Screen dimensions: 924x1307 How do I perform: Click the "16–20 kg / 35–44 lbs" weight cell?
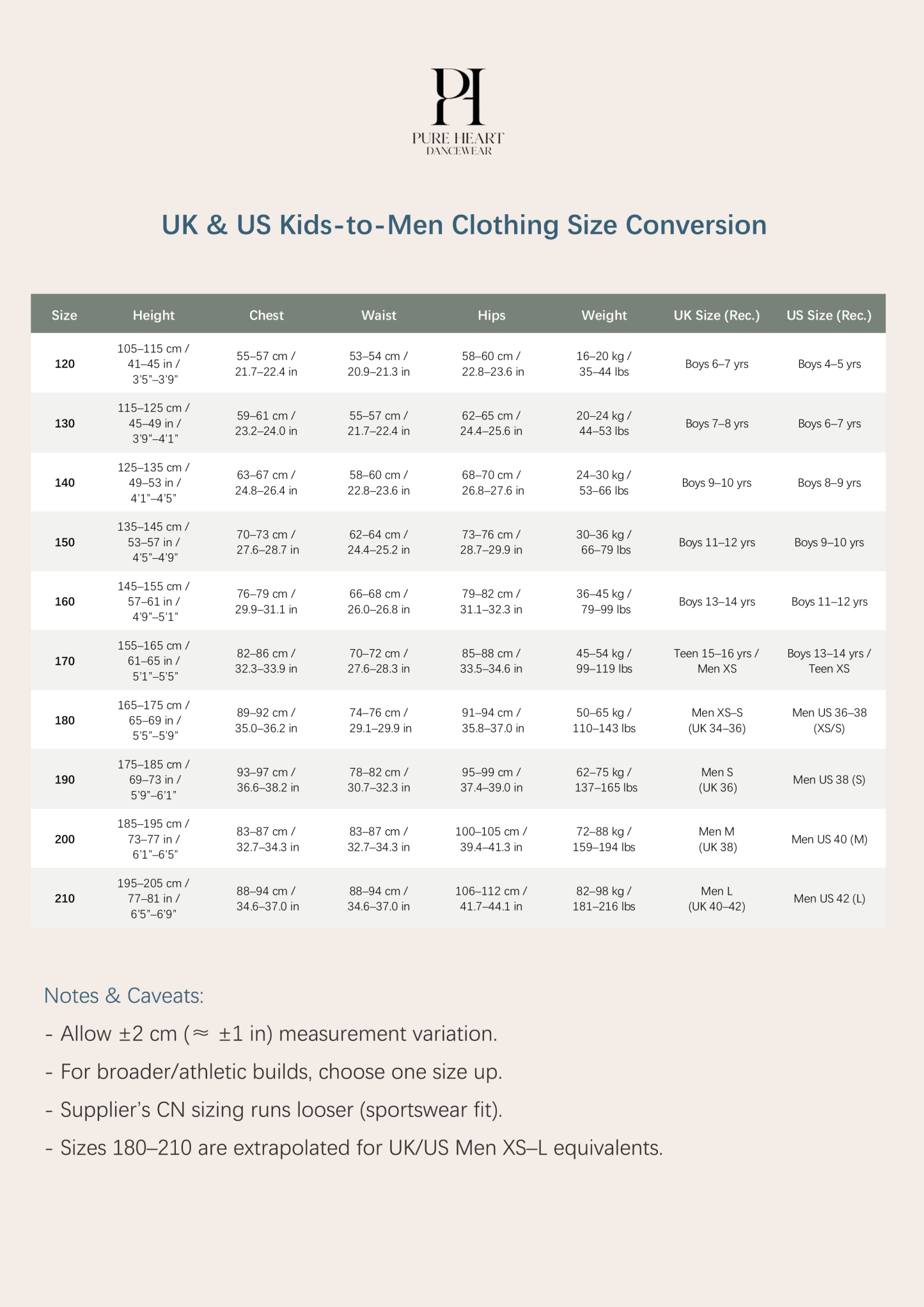[x=604, y=364]
